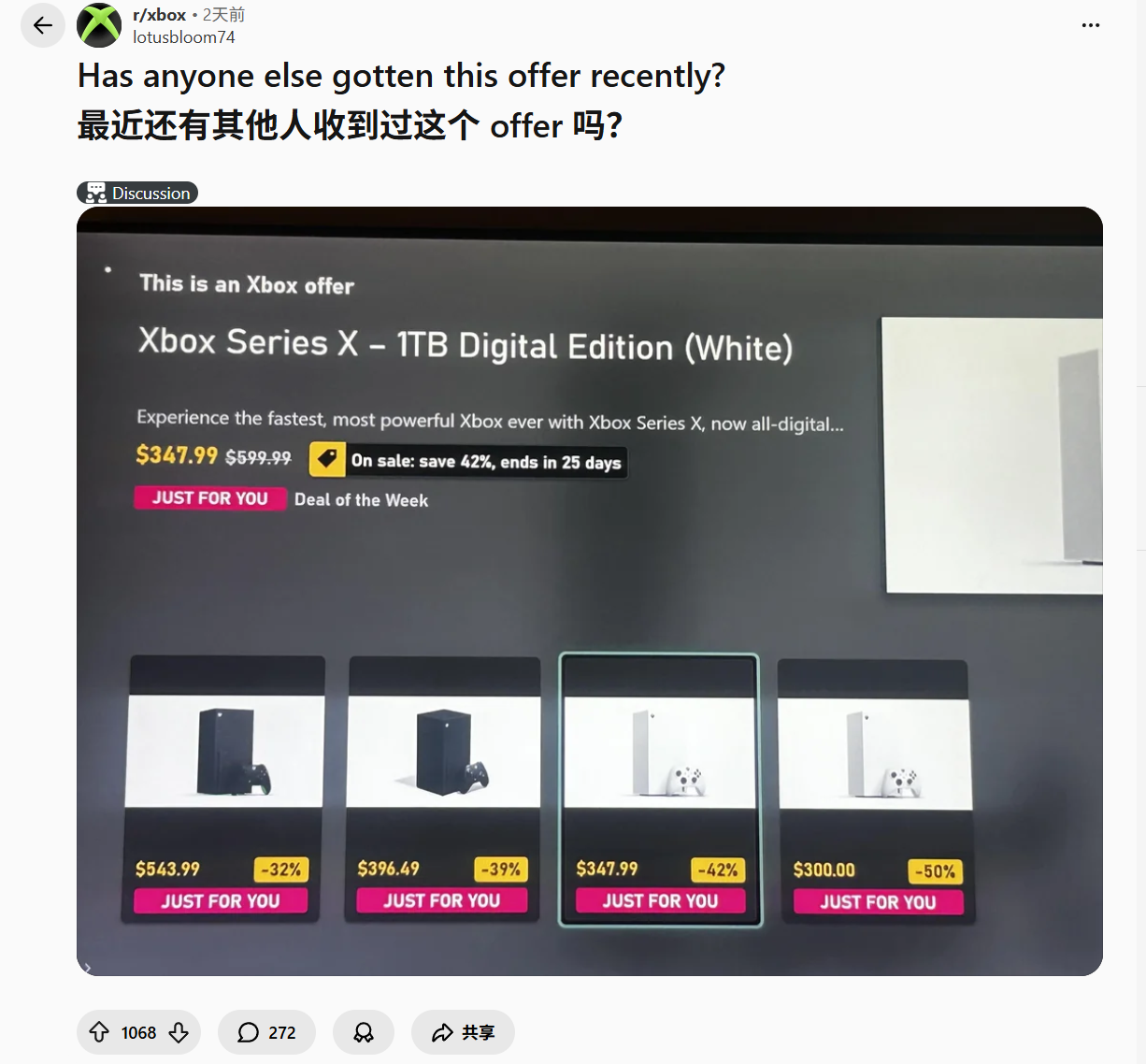Click the share button 共享
1146x1064 pixels.
[x=463, y=1032]
